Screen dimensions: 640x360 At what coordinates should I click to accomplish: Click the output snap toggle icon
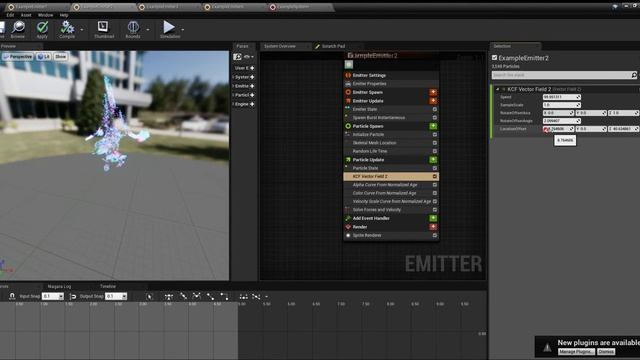73,296
